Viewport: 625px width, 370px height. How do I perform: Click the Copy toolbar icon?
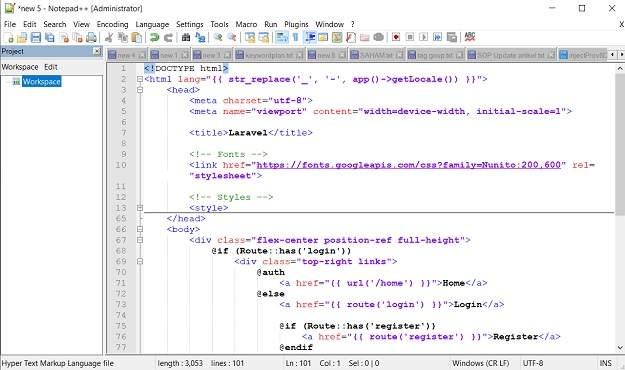(123, 38)
